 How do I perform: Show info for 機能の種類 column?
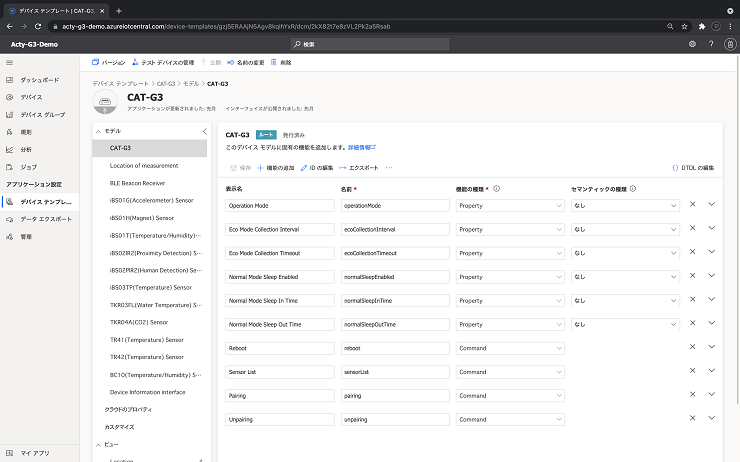coord(496,189)
